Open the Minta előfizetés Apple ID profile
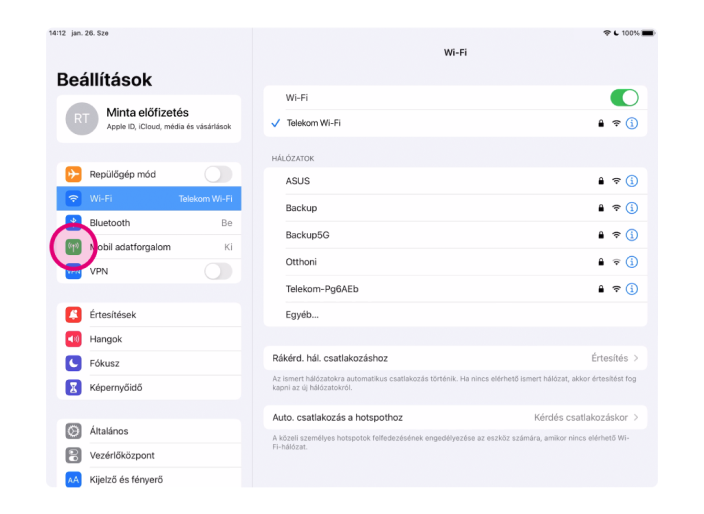 click(x=149, y=119)
